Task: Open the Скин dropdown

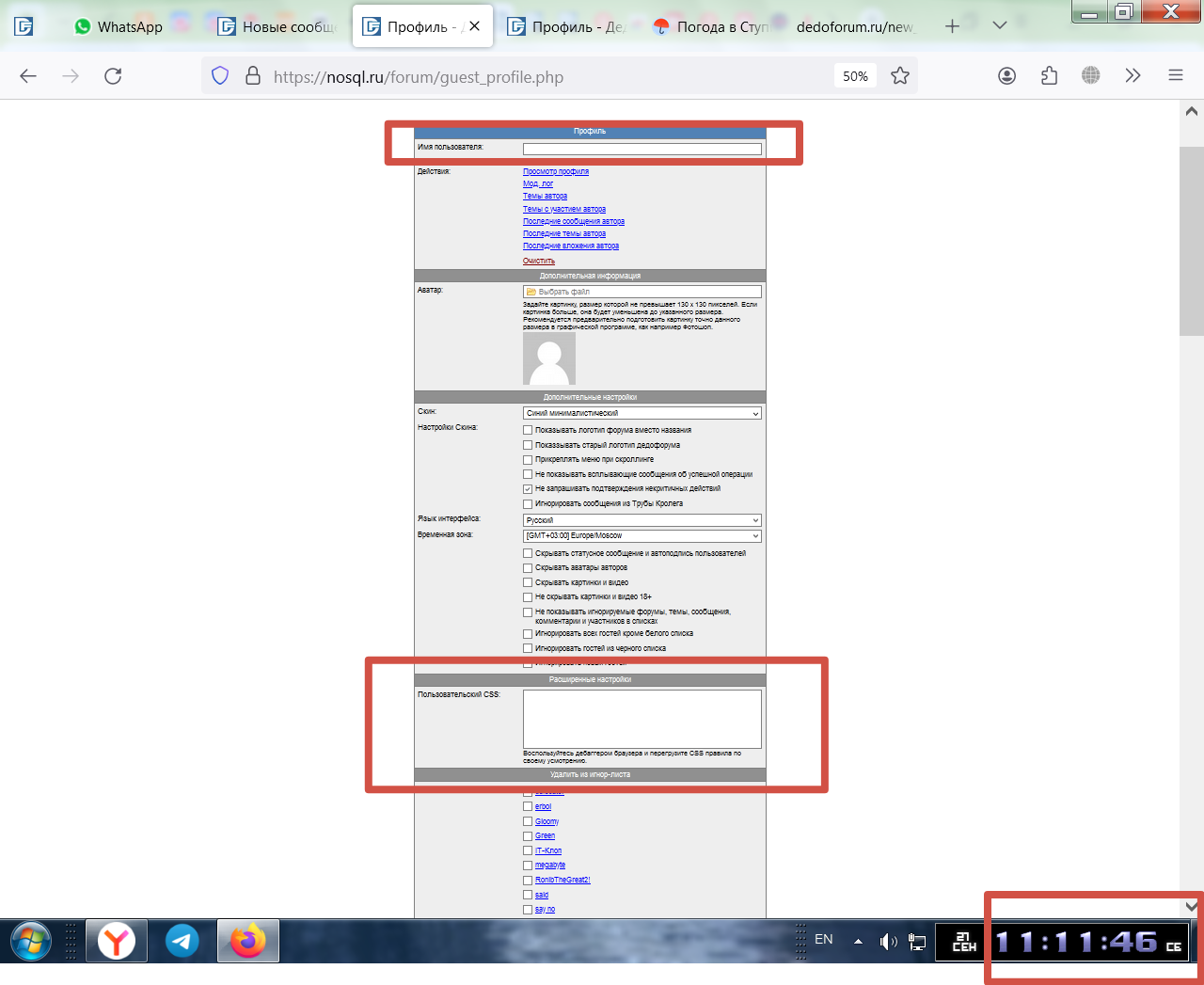Action: click(x=642, y=413)
